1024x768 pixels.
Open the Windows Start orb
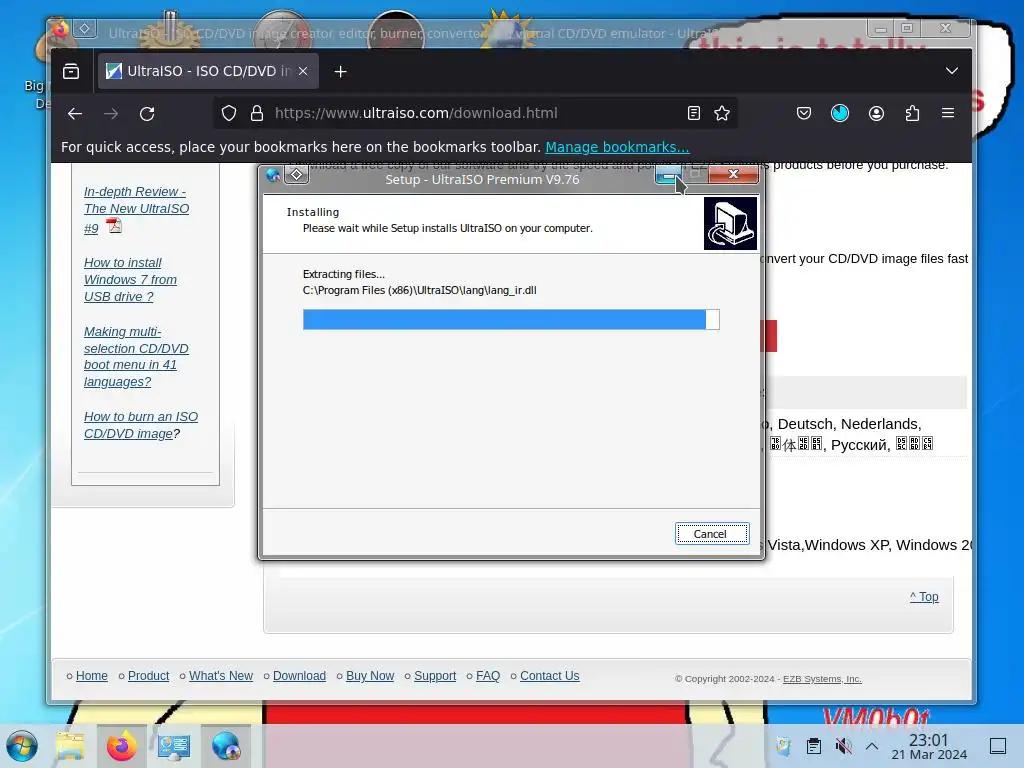[22, 746]
